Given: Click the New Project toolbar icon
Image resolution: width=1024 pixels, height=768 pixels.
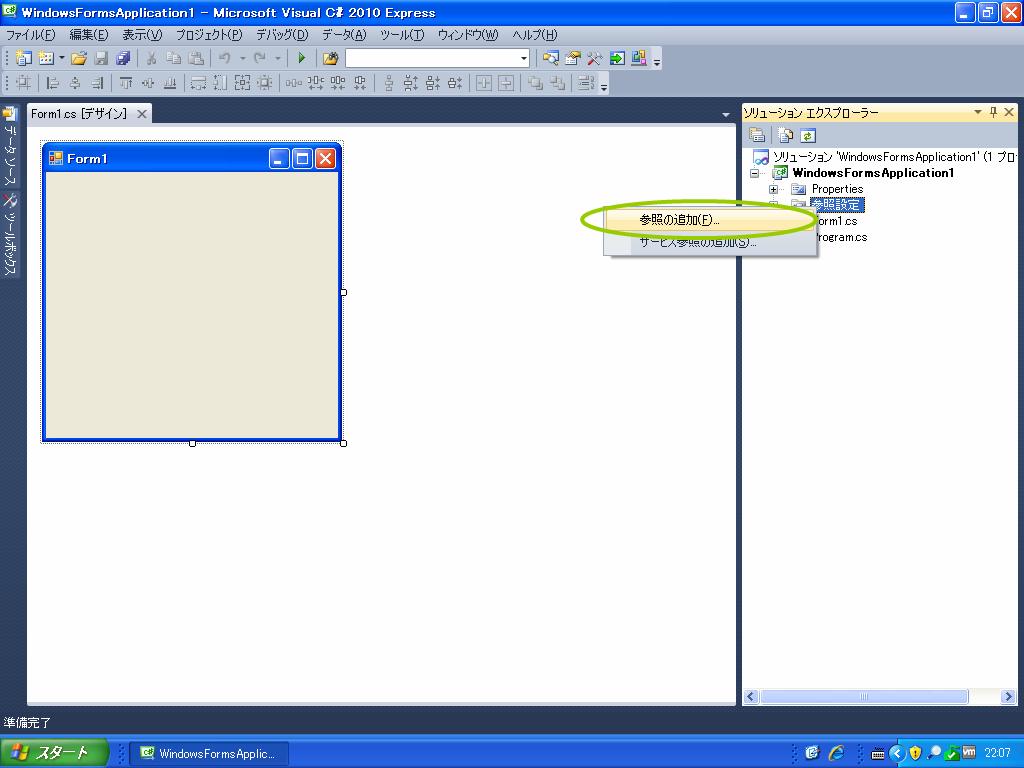Looking at the screenshot, I should point(23,59).
